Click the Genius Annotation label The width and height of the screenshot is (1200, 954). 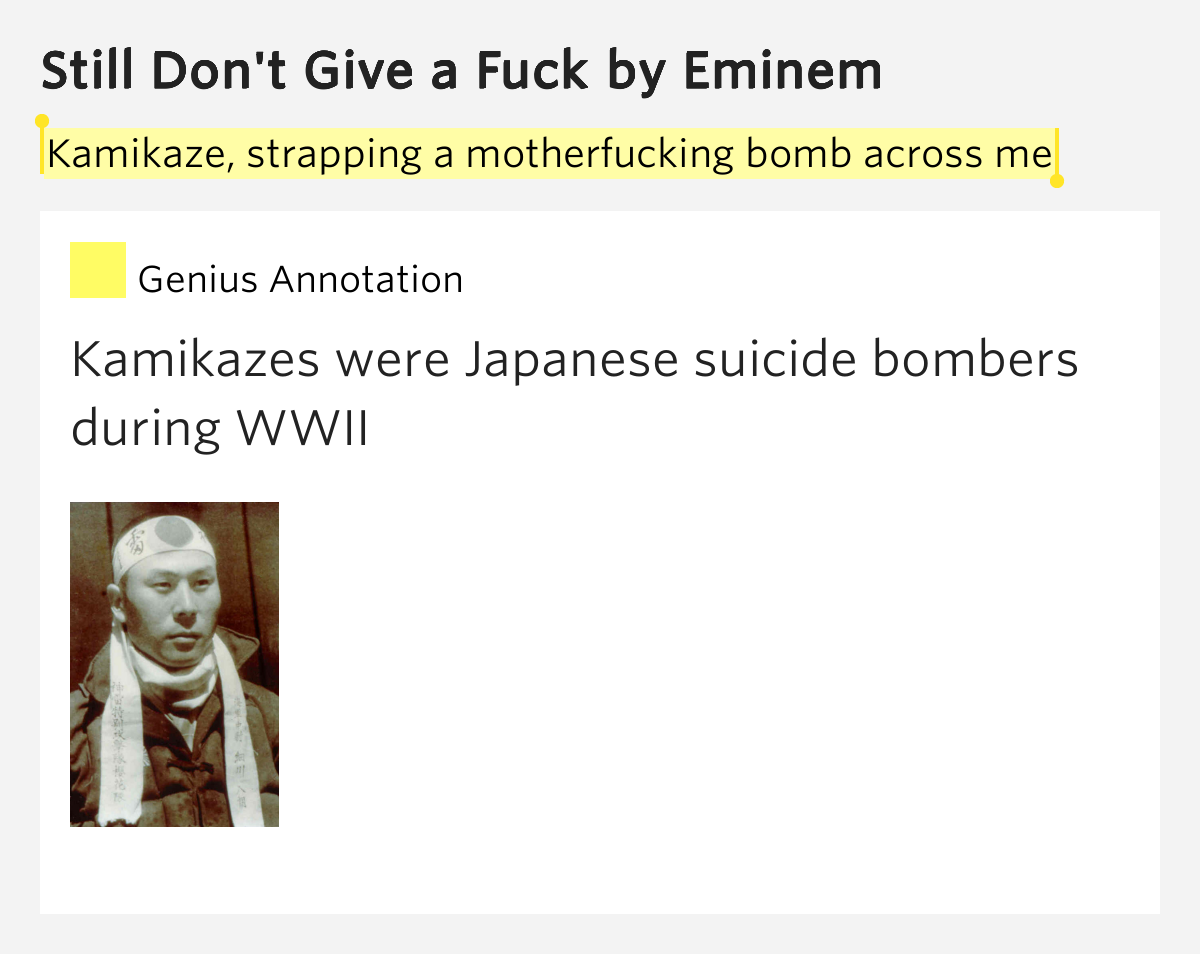(x=301, y=279)
